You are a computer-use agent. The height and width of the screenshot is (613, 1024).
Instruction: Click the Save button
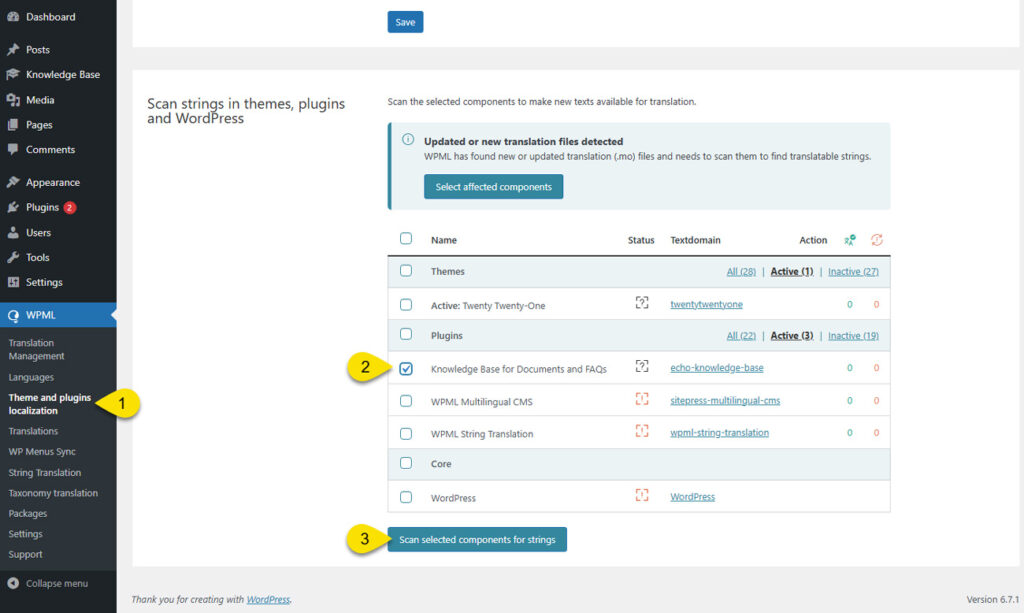(405, 22)
